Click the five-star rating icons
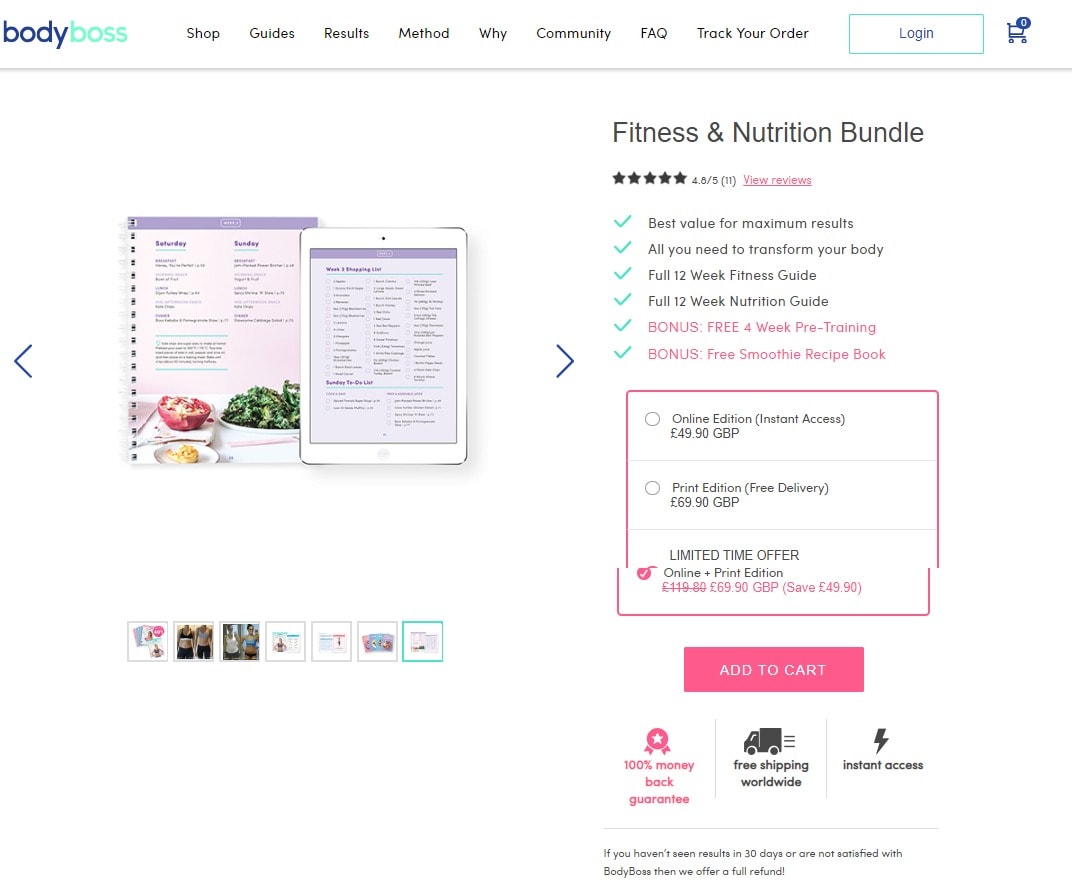1072x886 pixels. click(649, 179)
